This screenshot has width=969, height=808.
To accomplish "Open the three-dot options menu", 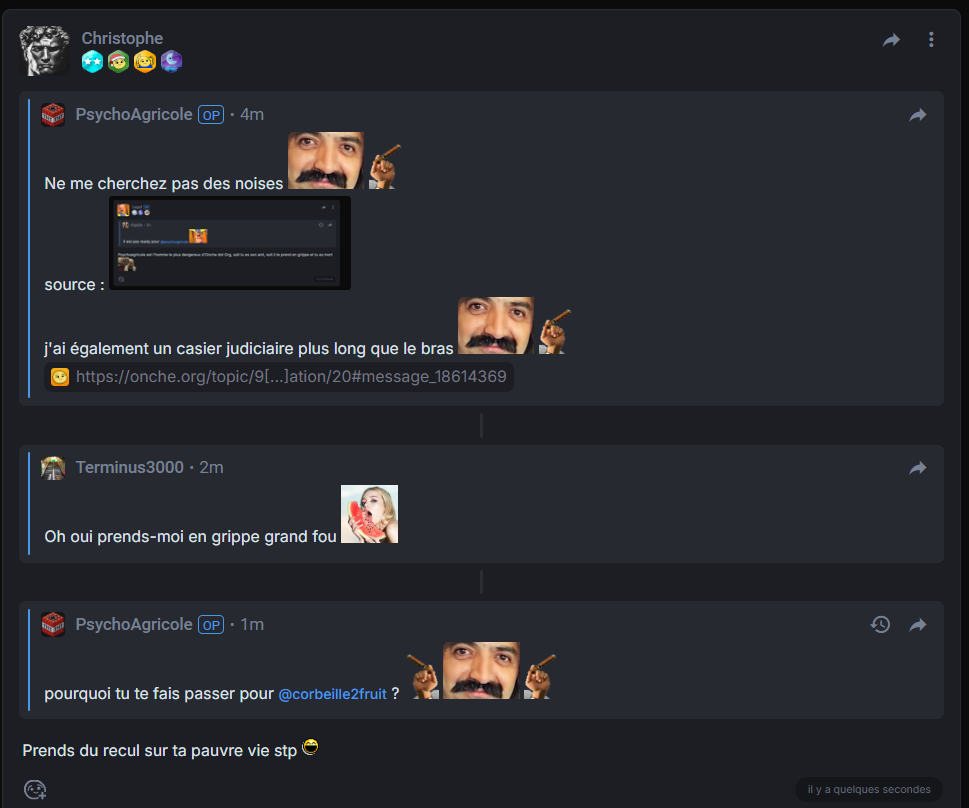I will tap(931, 40).
